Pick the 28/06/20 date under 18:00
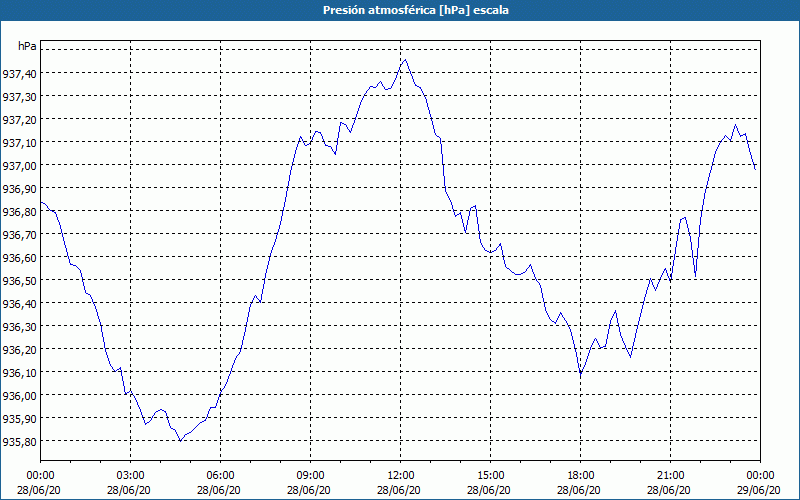 [x=581, y=490]
